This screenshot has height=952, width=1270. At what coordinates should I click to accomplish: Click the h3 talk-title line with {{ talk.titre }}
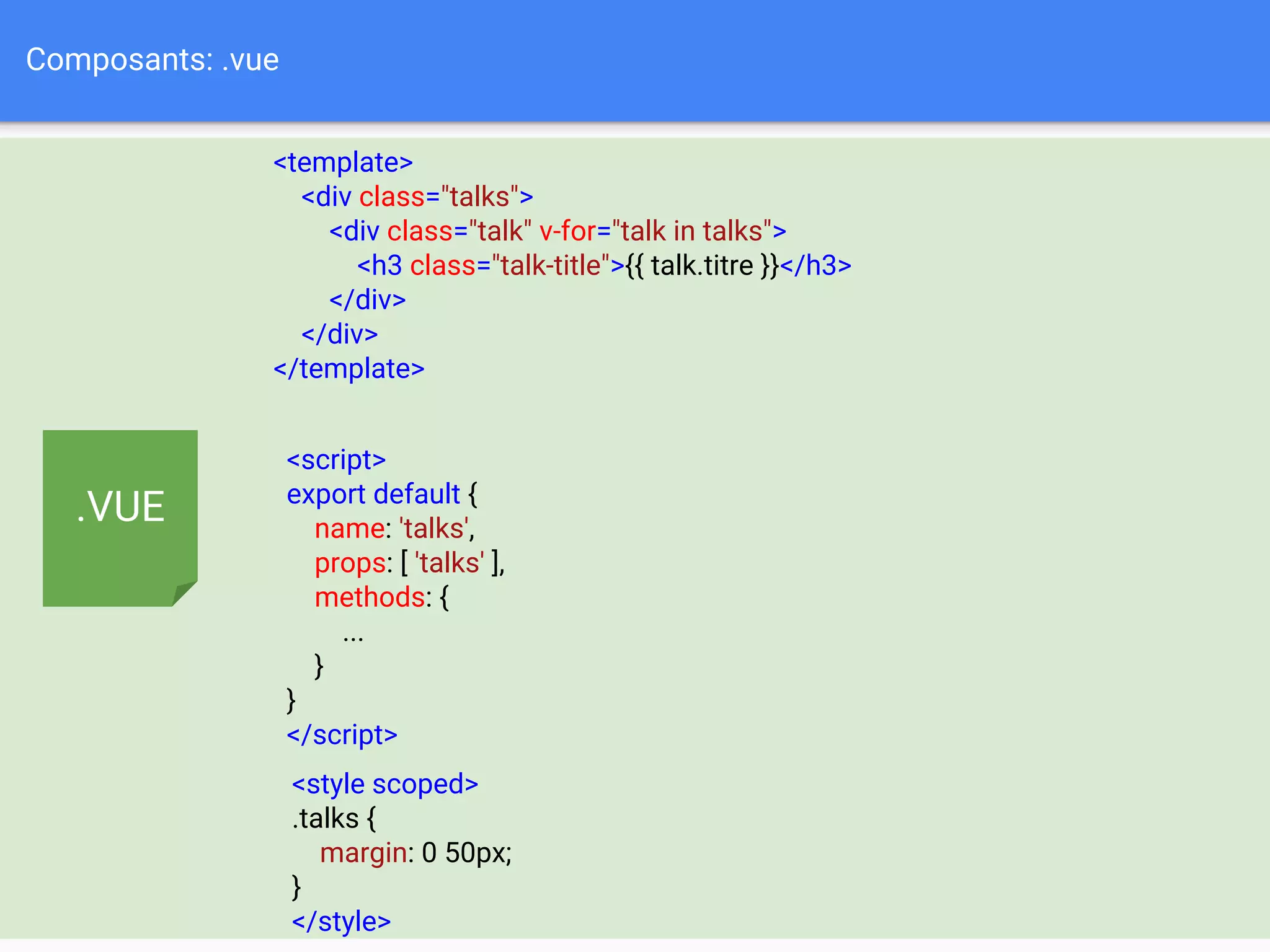click(604, 266)
